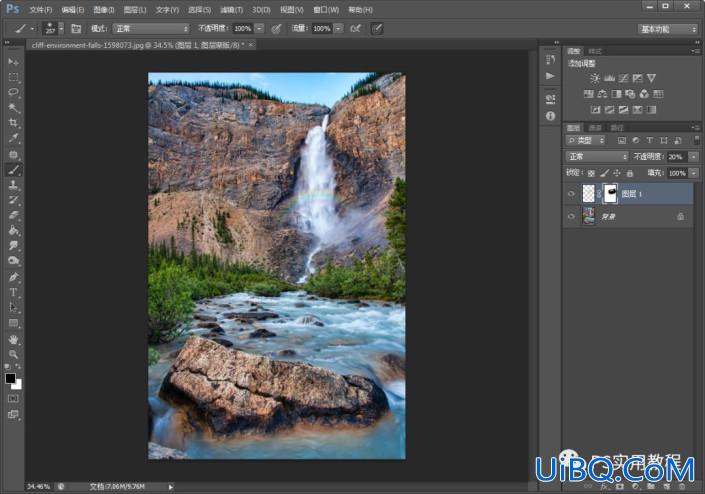Select the Eraser tool
Viewport: 705px width, 494px height.
(13, 215)
